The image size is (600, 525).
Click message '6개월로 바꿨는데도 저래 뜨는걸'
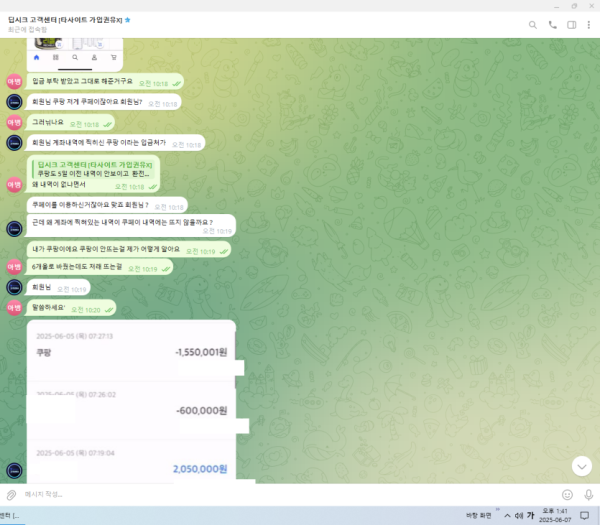(99, 267)
